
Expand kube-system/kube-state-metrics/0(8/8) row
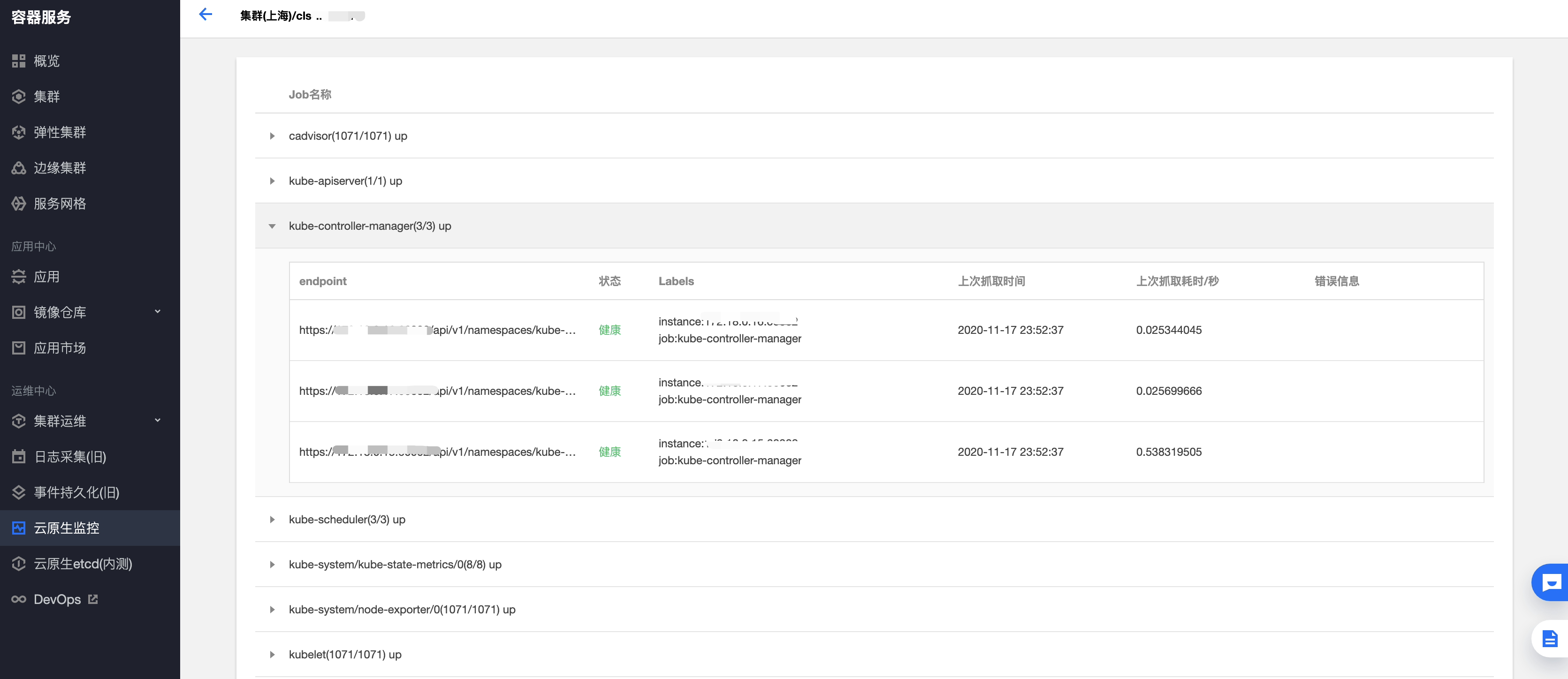click(272, 565)
